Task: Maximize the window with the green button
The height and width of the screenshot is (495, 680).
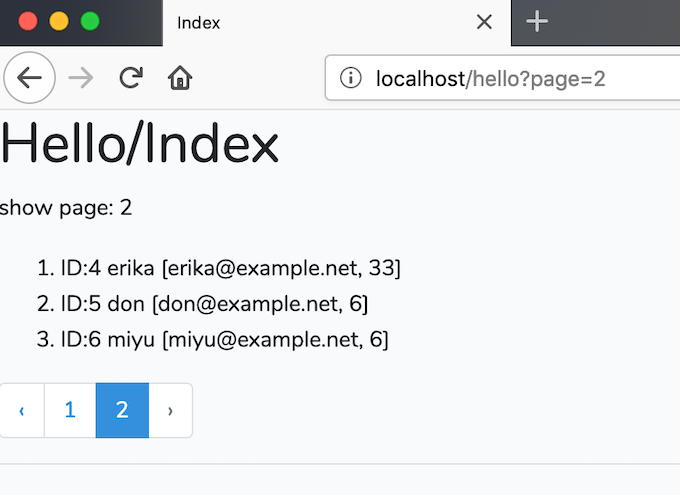Action: (x=90, y=21)
